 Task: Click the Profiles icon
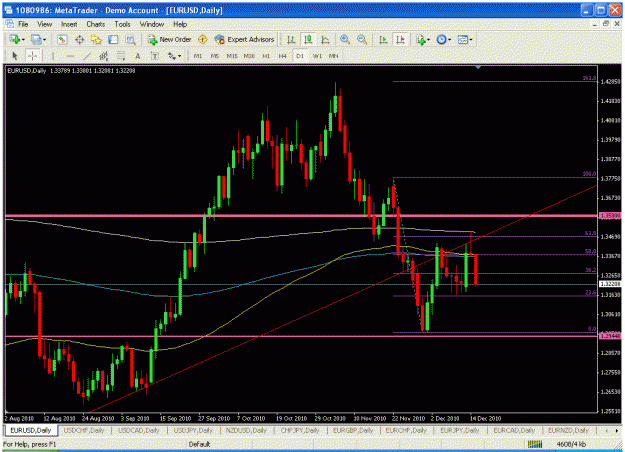pyautogui.click(x=36, y=39)
